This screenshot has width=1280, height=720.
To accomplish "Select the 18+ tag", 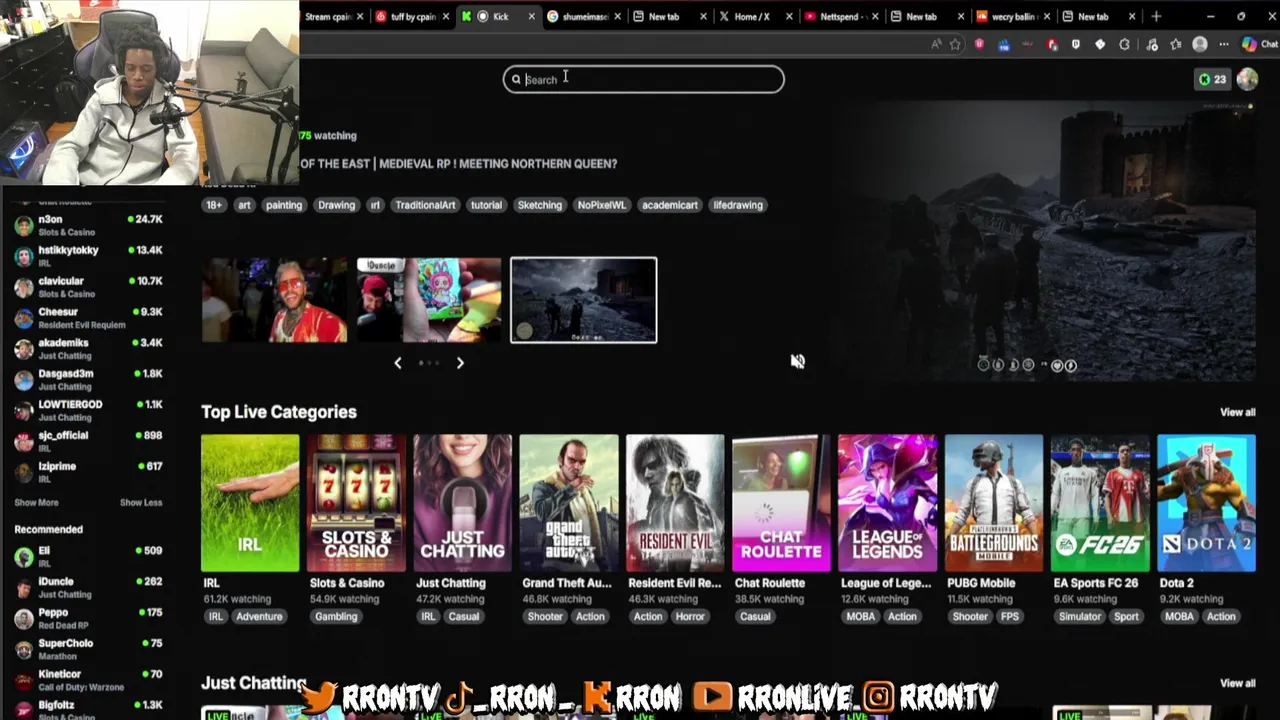I will click(x=214, y=205).
